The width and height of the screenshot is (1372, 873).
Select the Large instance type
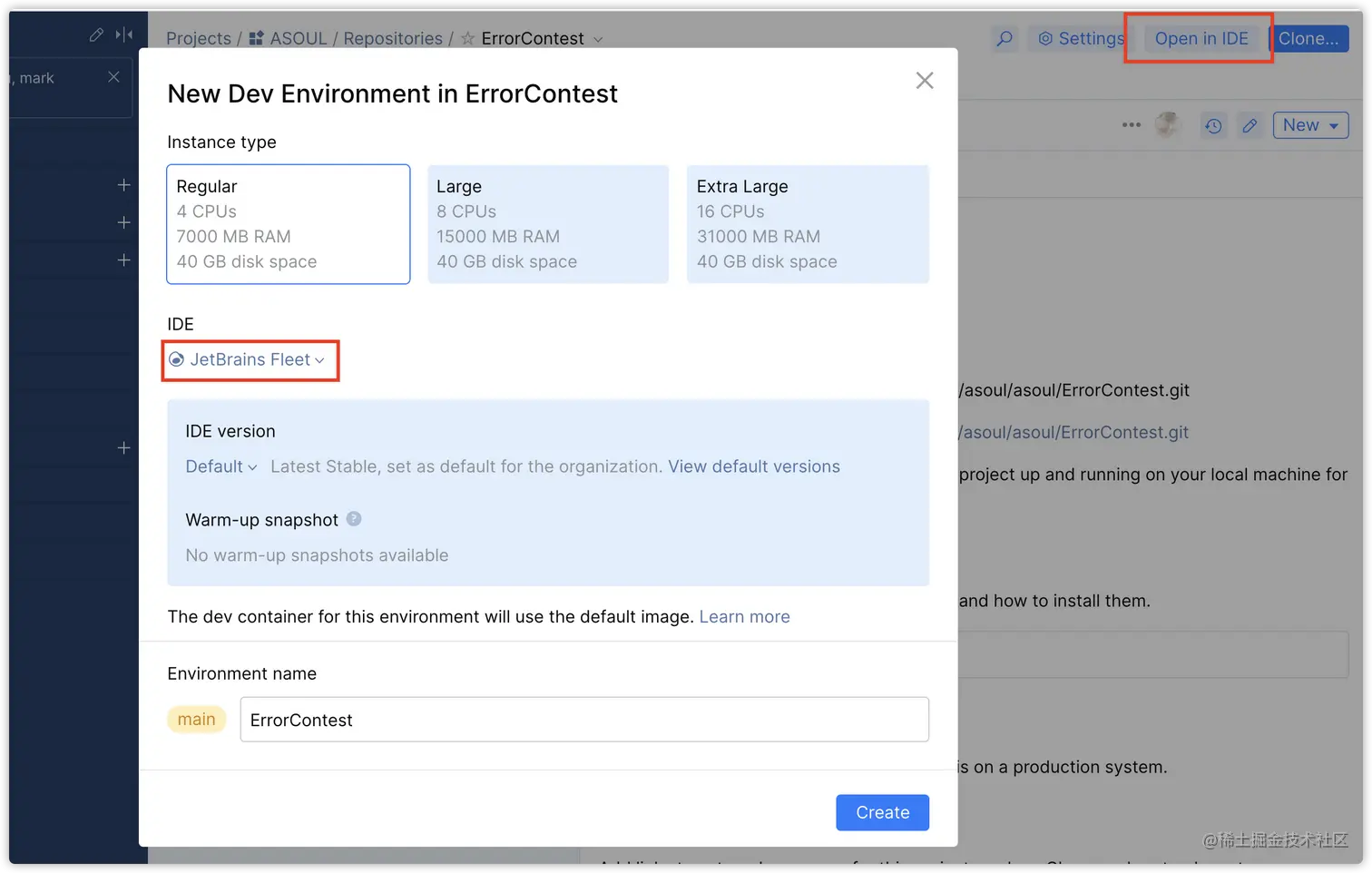coord(548,224)
